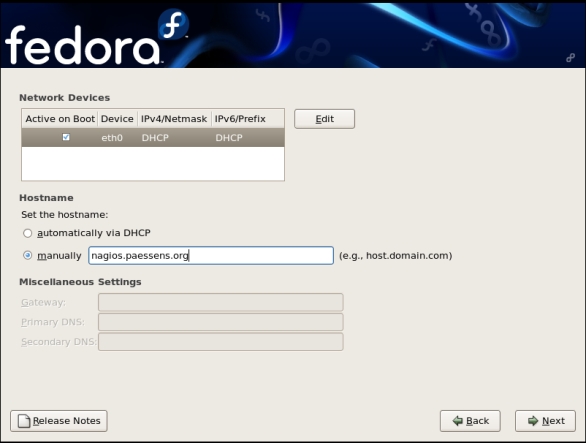The height and width of the screenshot is (443, 586).
Task: Select automatically via DHCP option
Action: point(27,233)
